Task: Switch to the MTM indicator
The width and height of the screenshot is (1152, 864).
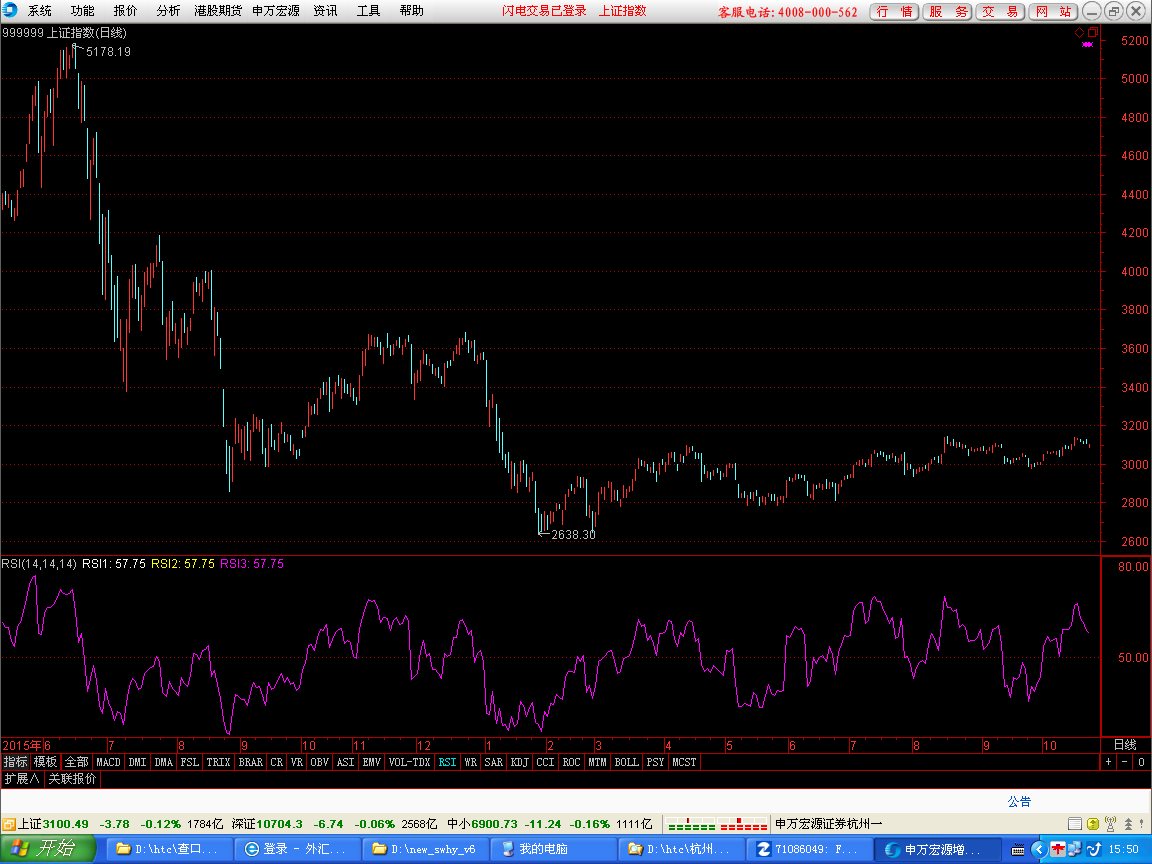Action: [597, 762]
